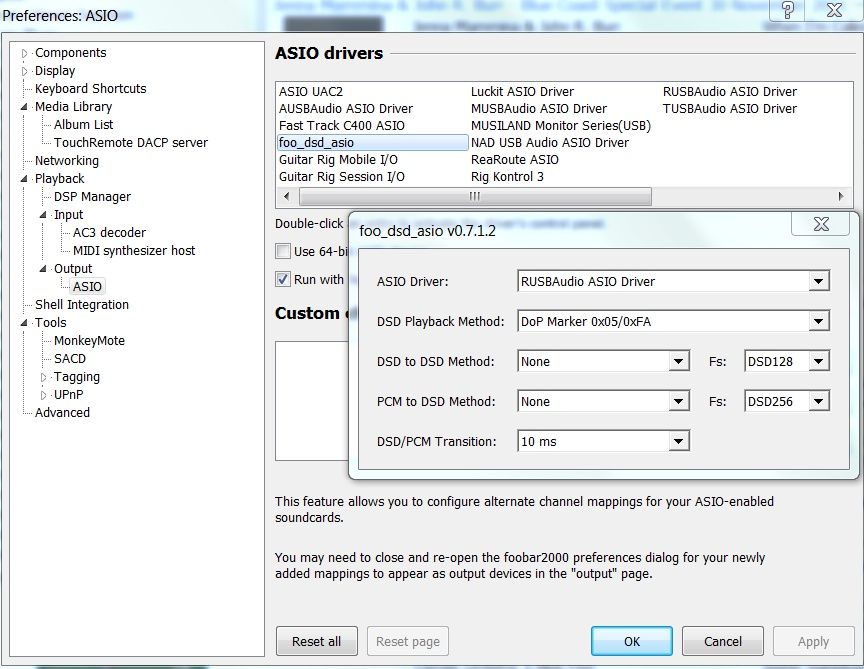Collapse the Tools tree node
This screenshot has width=864, height=669.
24,323
